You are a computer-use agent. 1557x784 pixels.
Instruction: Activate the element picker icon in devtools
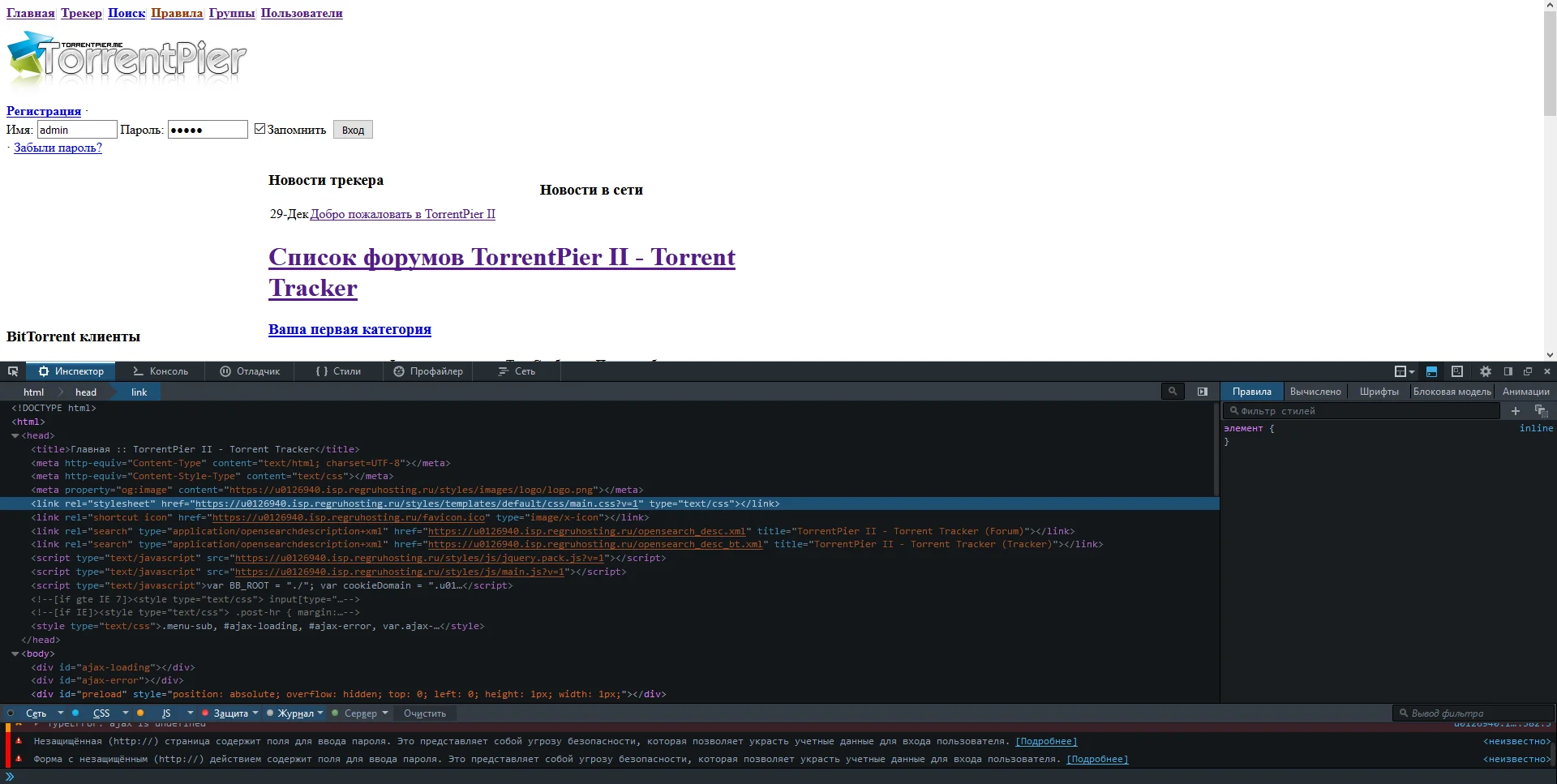13,371
